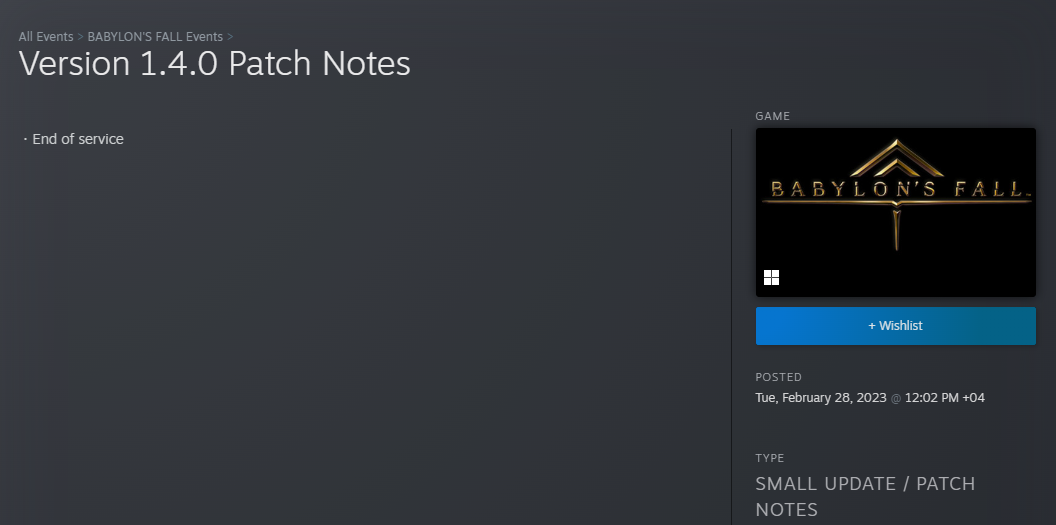Open the SMALL UPDATE / PATCH NOTES type
This screenshot has height=525, width=1056.
tap(865, 496)
